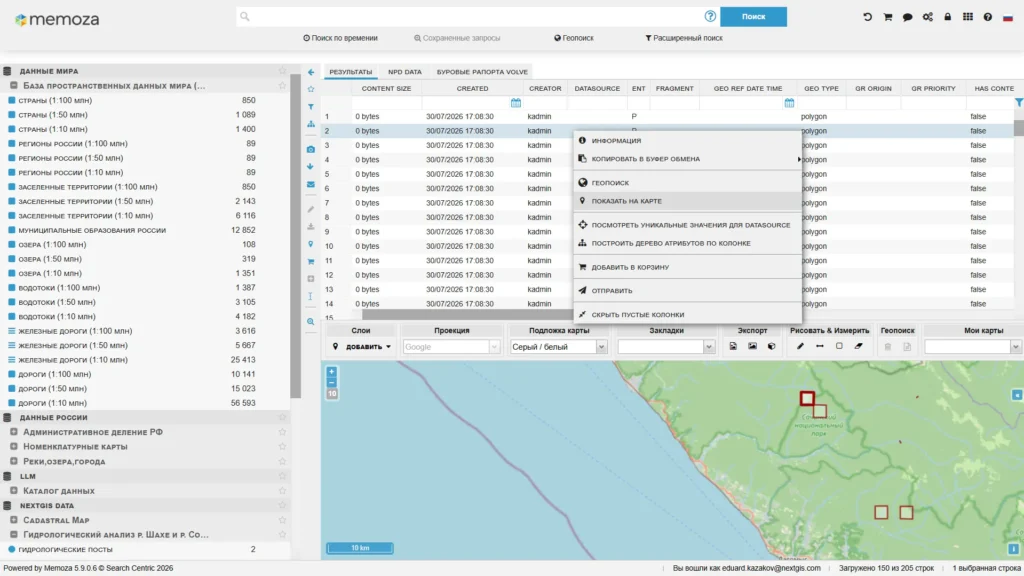The image size is (1024, 576).
Task: Click the search help question mark
Action: click(710, 16)
